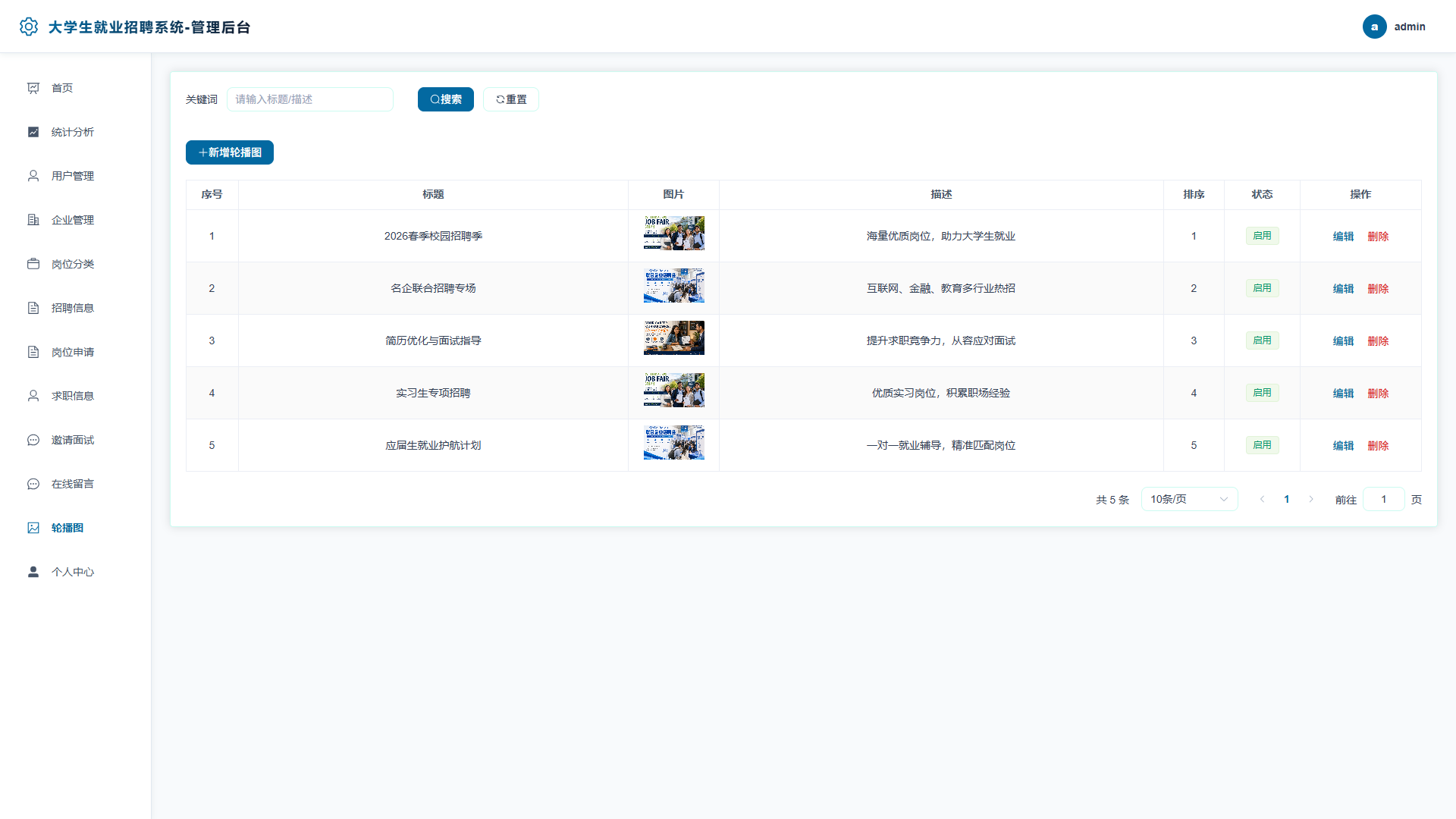Click the 统计分析 chart icon
1456x819 pixels.
coord(33,132)
